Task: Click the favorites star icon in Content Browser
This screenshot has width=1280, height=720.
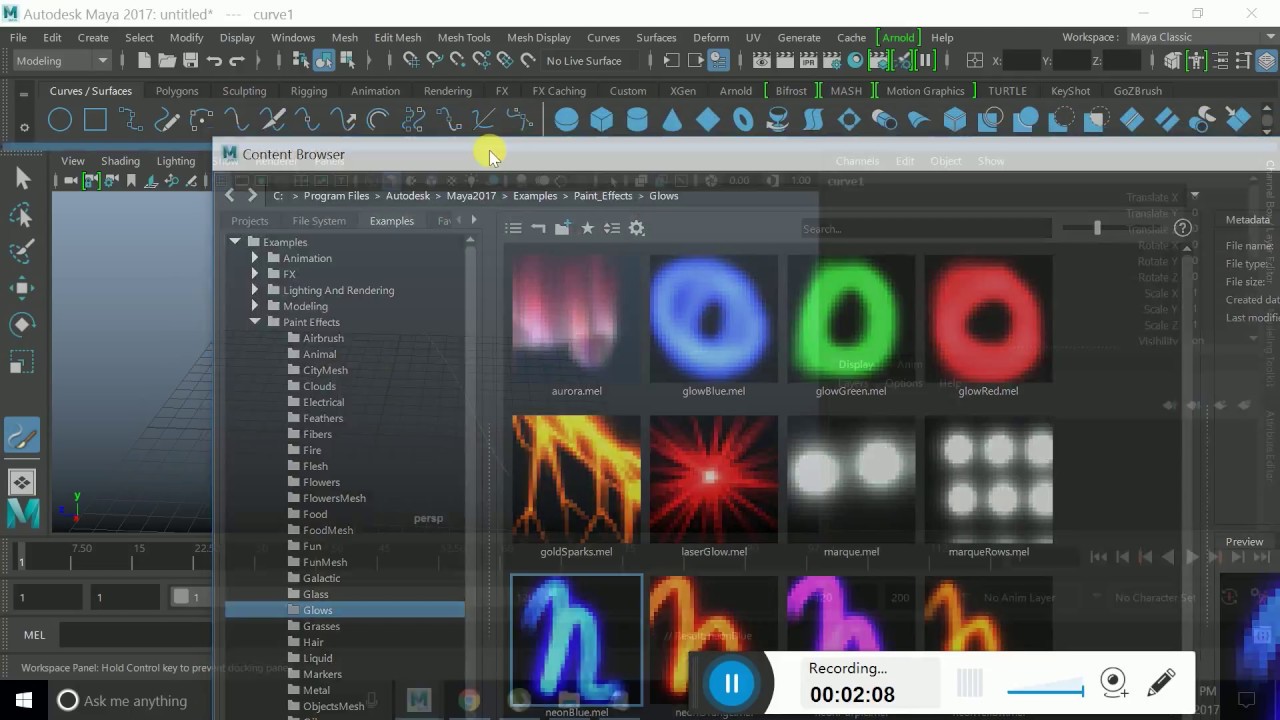Action: (588, 228)
